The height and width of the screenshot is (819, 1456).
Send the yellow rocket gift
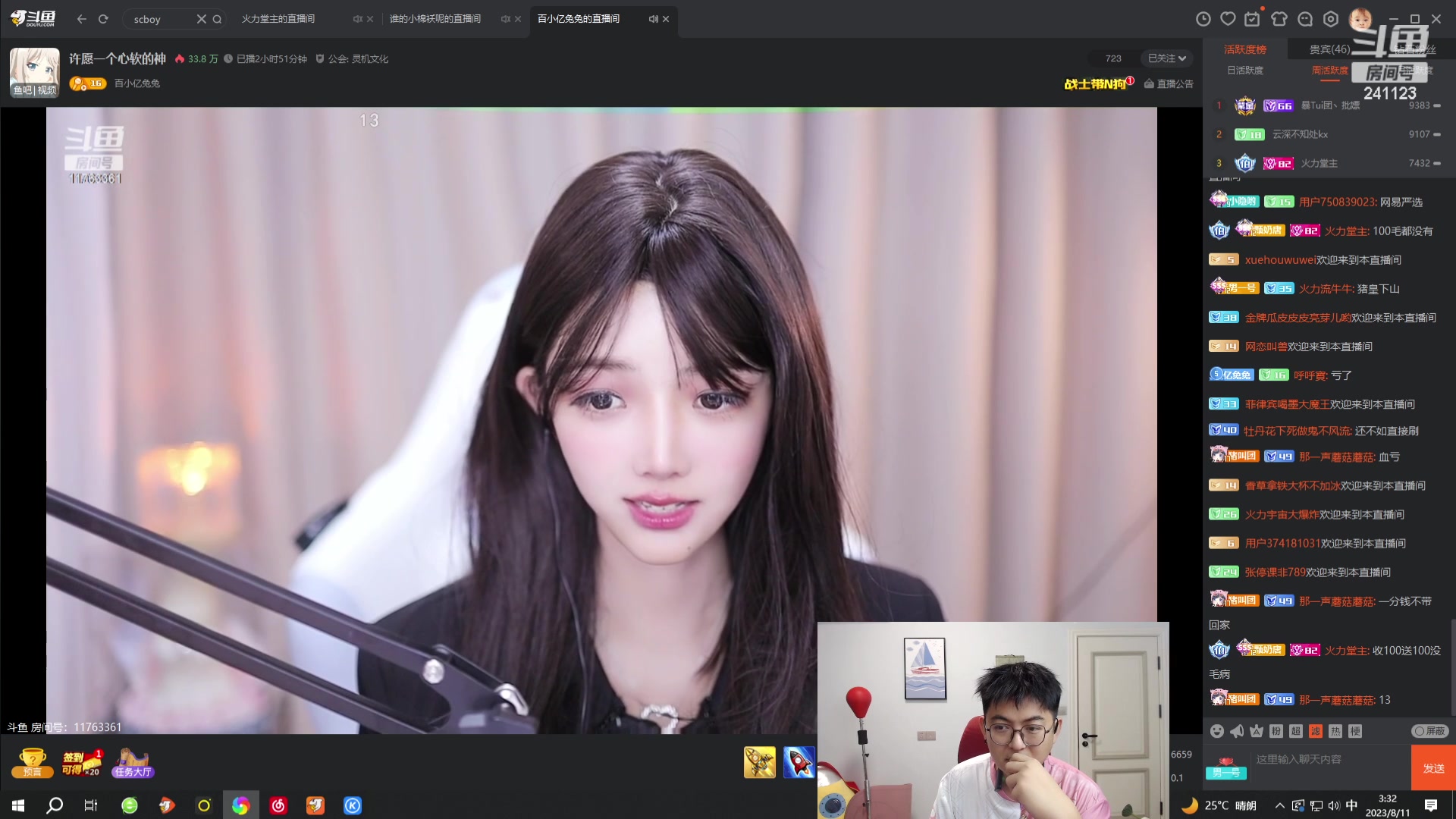[759, 762]
